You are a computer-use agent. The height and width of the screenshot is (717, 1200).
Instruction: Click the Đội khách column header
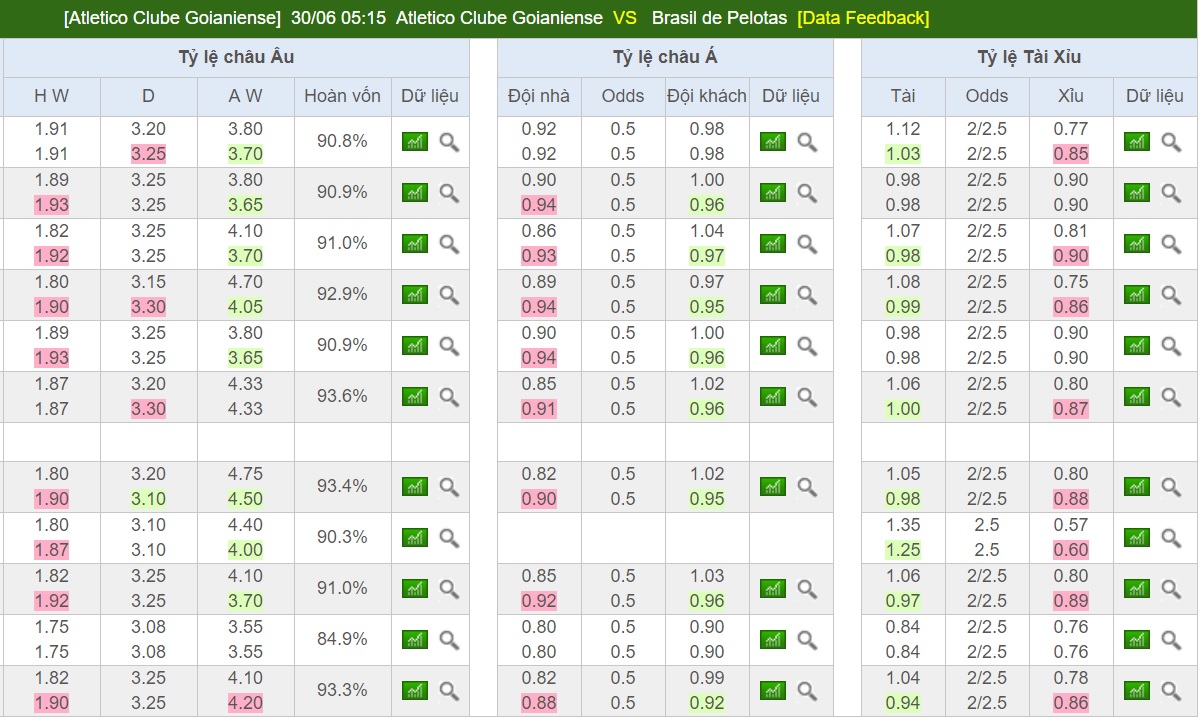pyautogui.click(x=707, y=96)
